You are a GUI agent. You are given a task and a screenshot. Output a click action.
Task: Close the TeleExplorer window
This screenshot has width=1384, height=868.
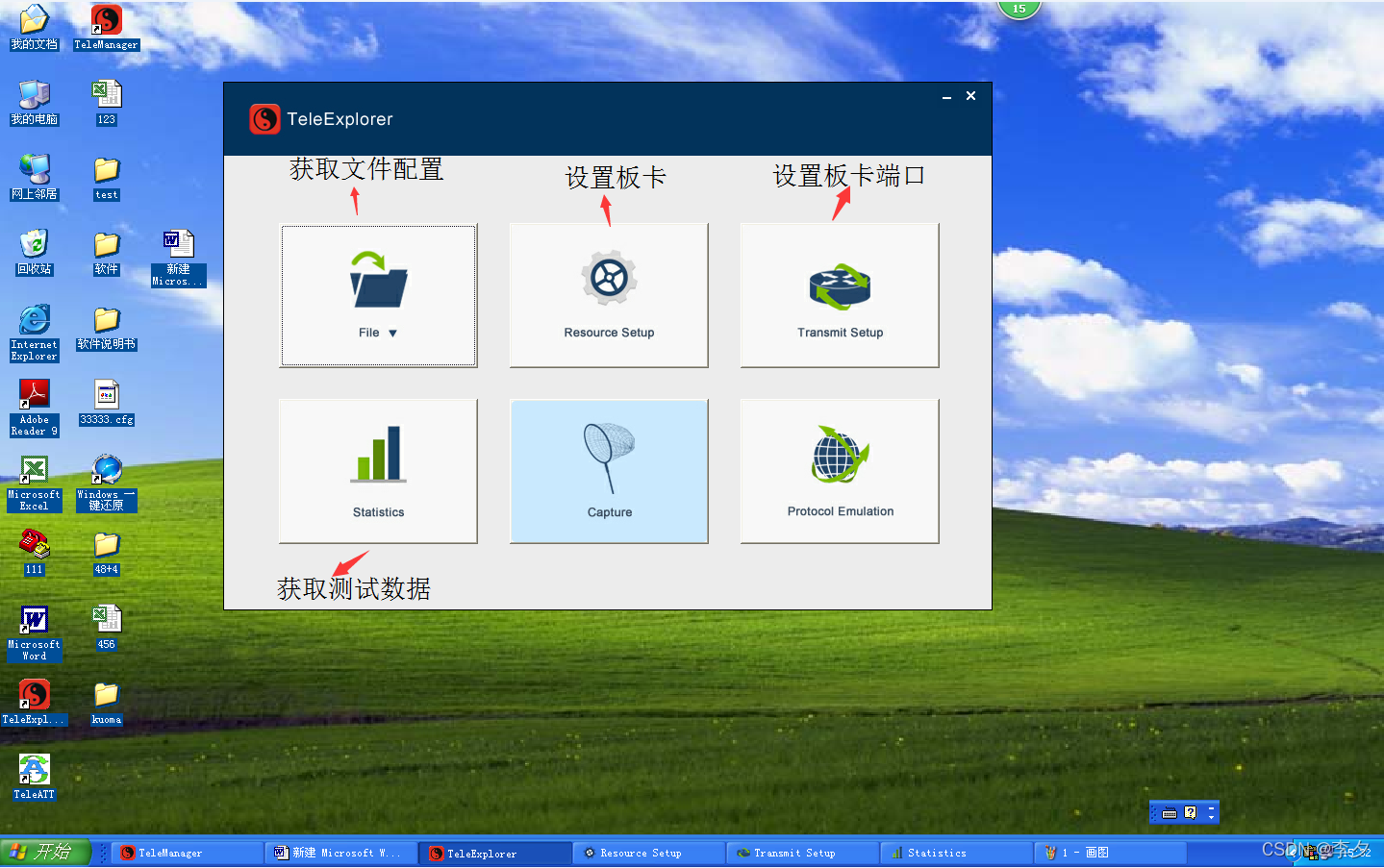point(971,96)
